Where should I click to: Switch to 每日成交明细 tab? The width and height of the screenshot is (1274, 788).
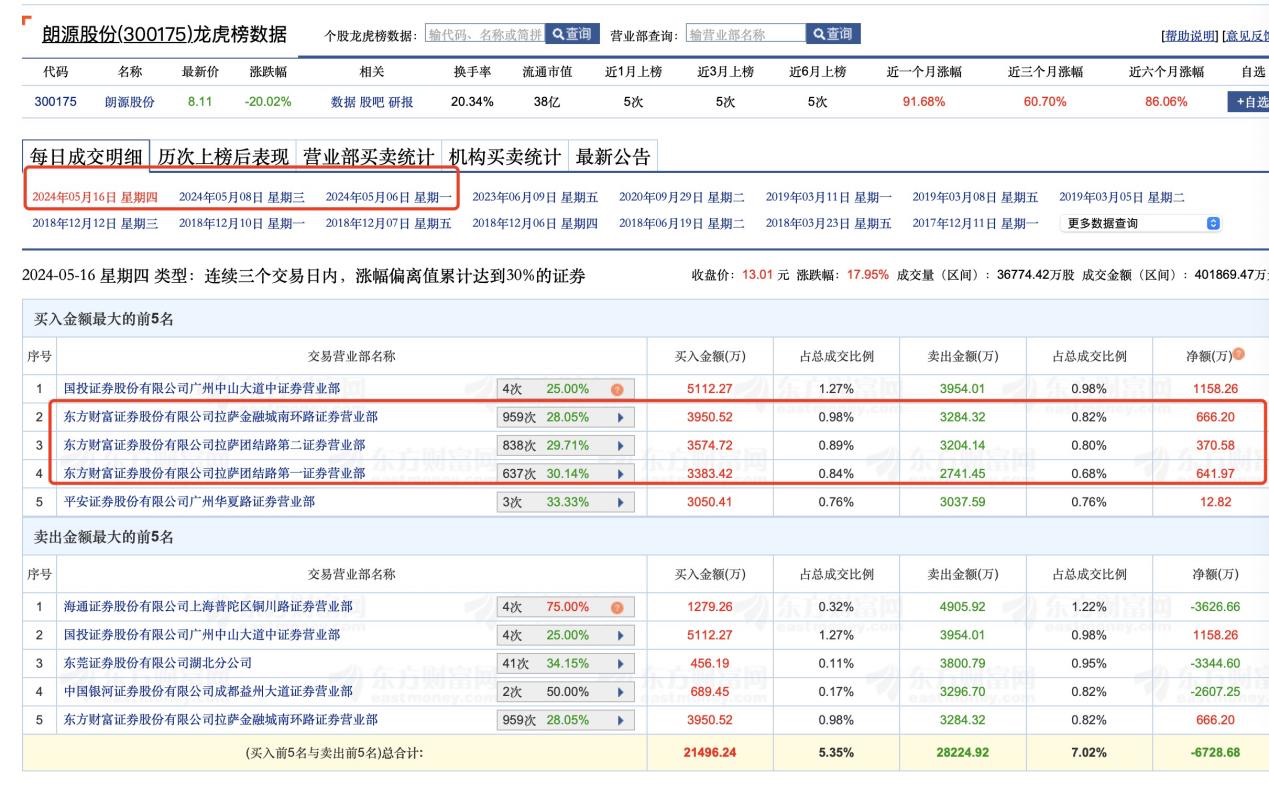pos(86,157)
